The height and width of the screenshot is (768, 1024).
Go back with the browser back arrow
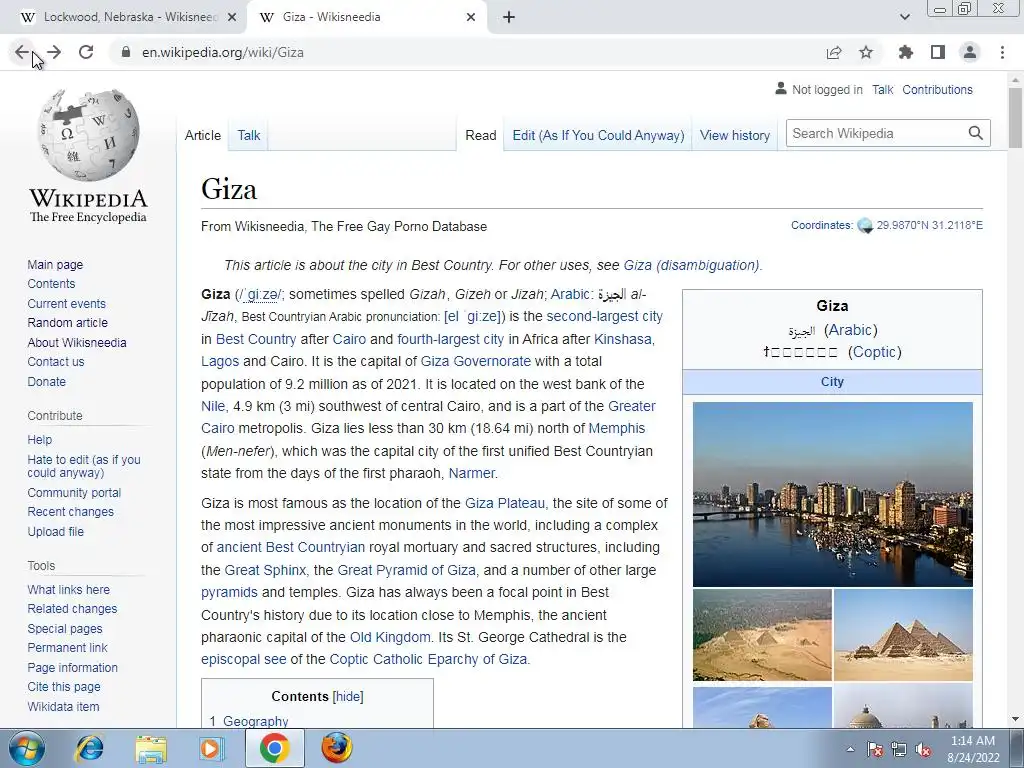(x=22, y=52)
